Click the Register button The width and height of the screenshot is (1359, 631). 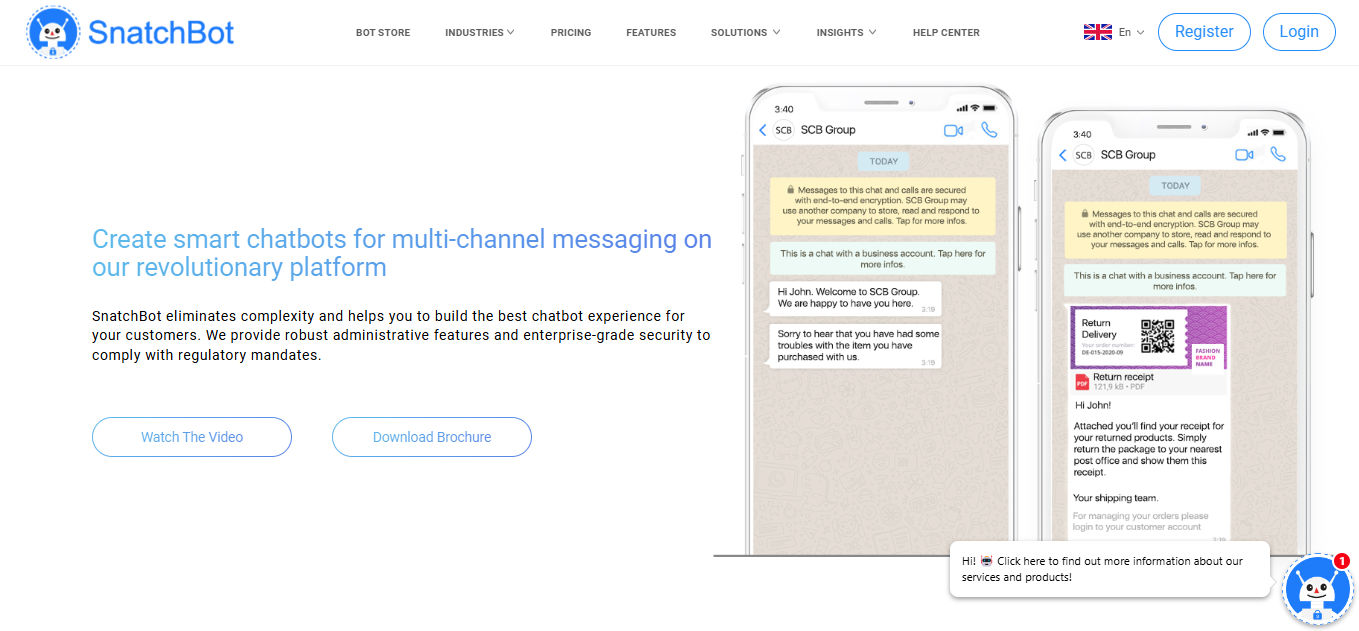click(1204, 32)
